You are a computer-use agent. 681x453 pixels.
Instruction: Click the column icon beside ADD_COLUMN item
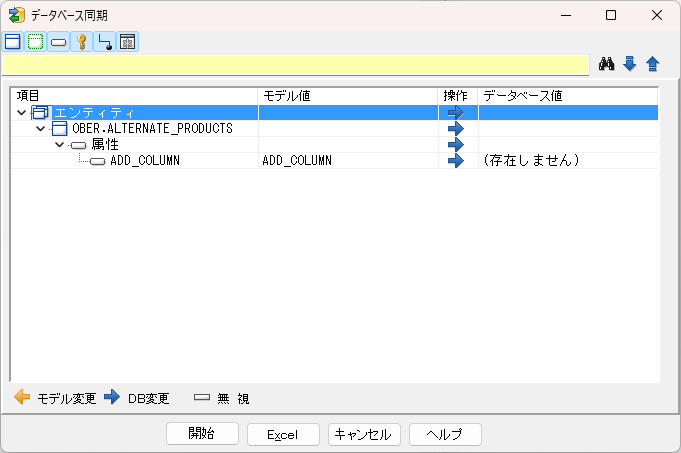[97, 162]
